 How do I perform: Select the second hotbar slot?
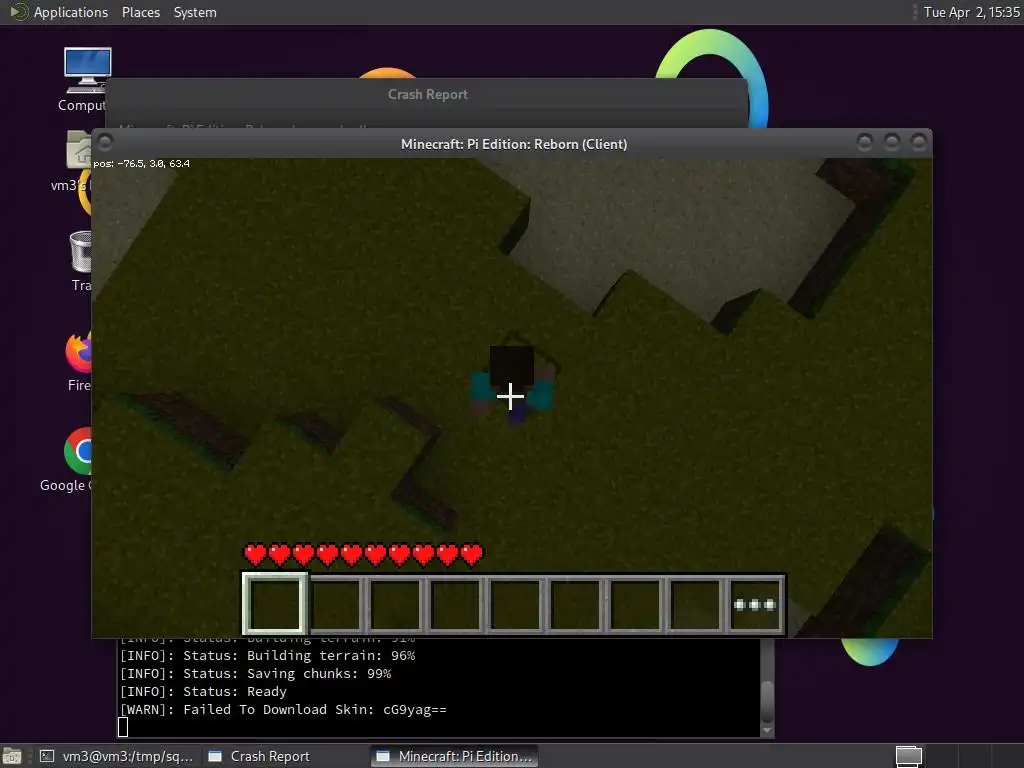click(x=336, y=605)
